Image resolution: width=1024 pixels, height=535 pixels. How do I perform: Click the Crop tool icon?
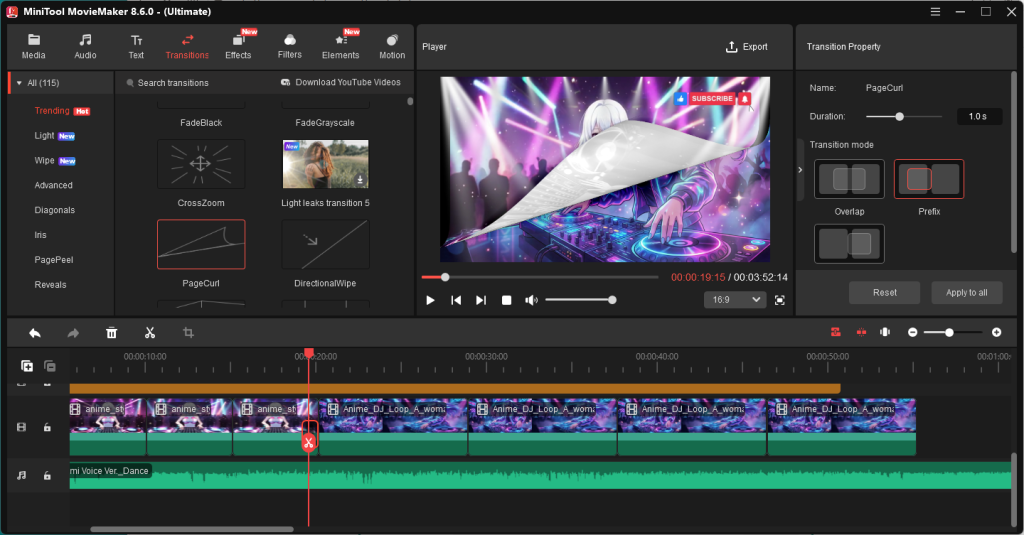coord(187,333)
